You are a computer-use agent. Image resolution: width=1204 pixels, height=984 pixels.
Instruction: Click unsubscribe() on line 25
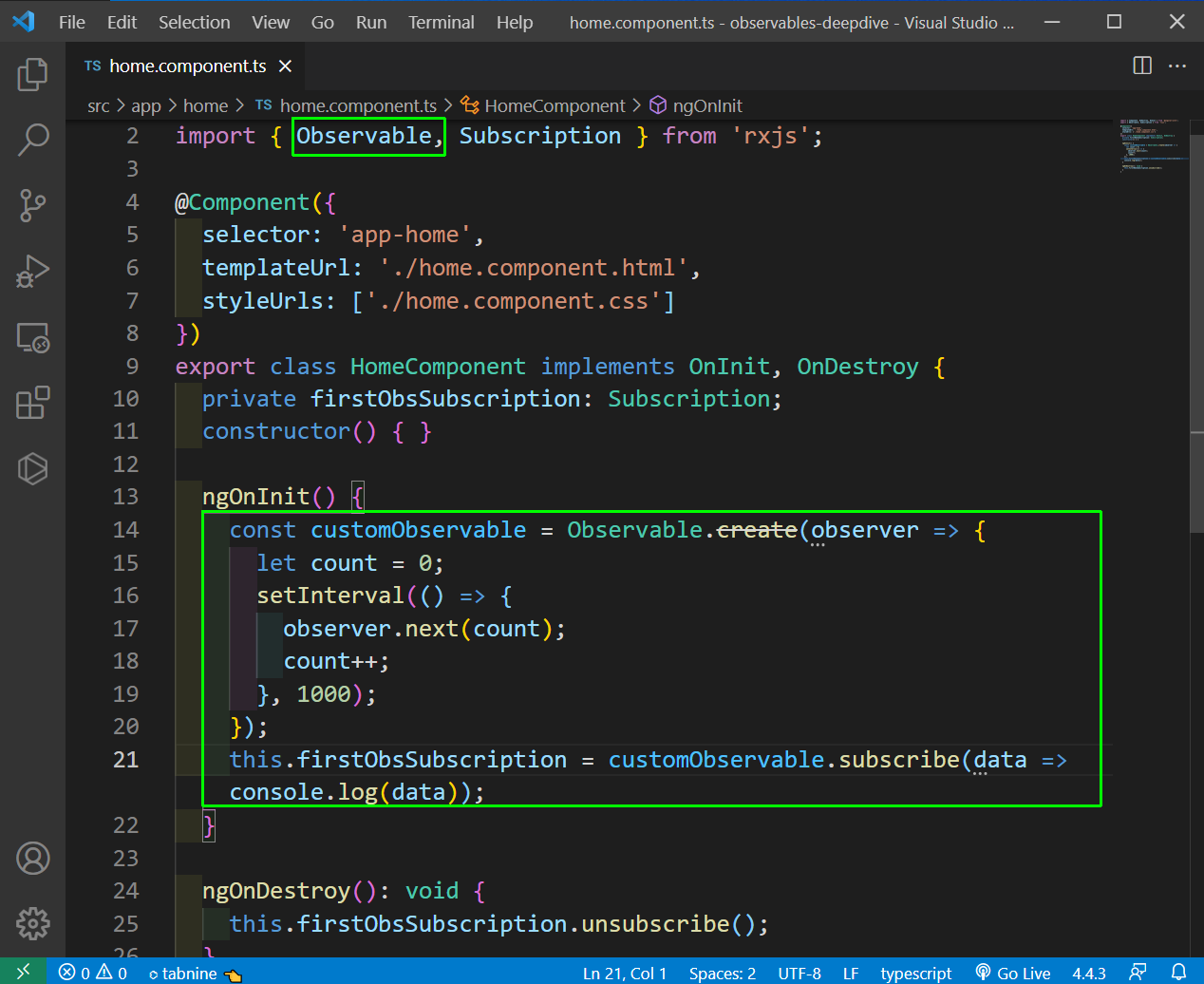[668, 924]
